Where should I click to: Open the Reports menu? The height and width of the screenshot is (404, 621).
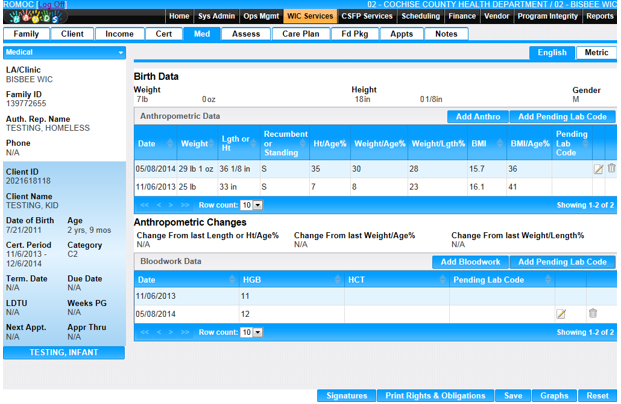(x=600, y=16)
